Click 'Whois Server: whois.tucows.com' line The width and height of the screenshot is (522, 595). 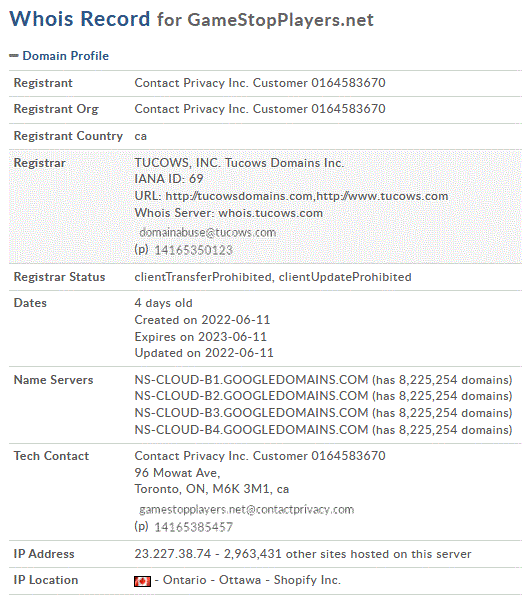229,213
